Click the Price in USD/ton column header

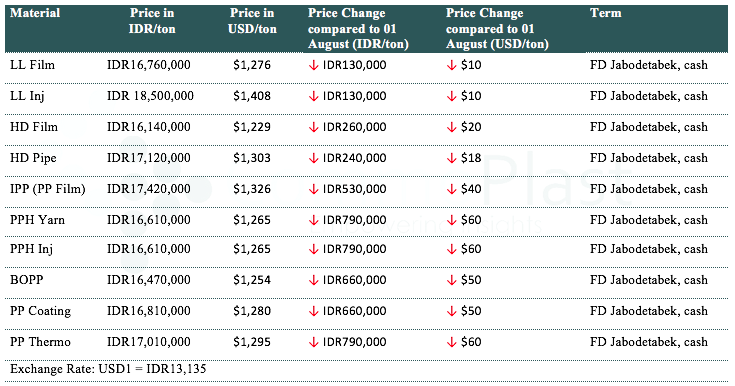click(x=252, y=21)
